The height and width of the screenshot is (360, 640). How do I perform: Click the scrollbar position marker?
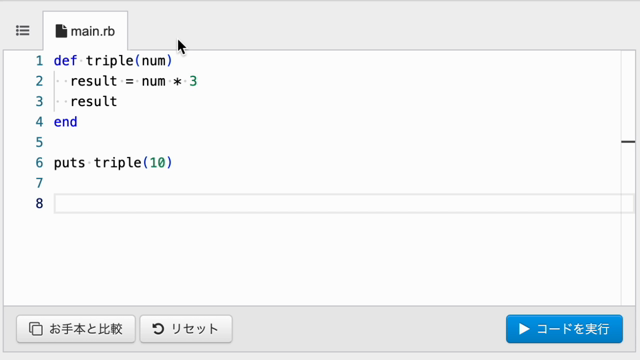628,142
